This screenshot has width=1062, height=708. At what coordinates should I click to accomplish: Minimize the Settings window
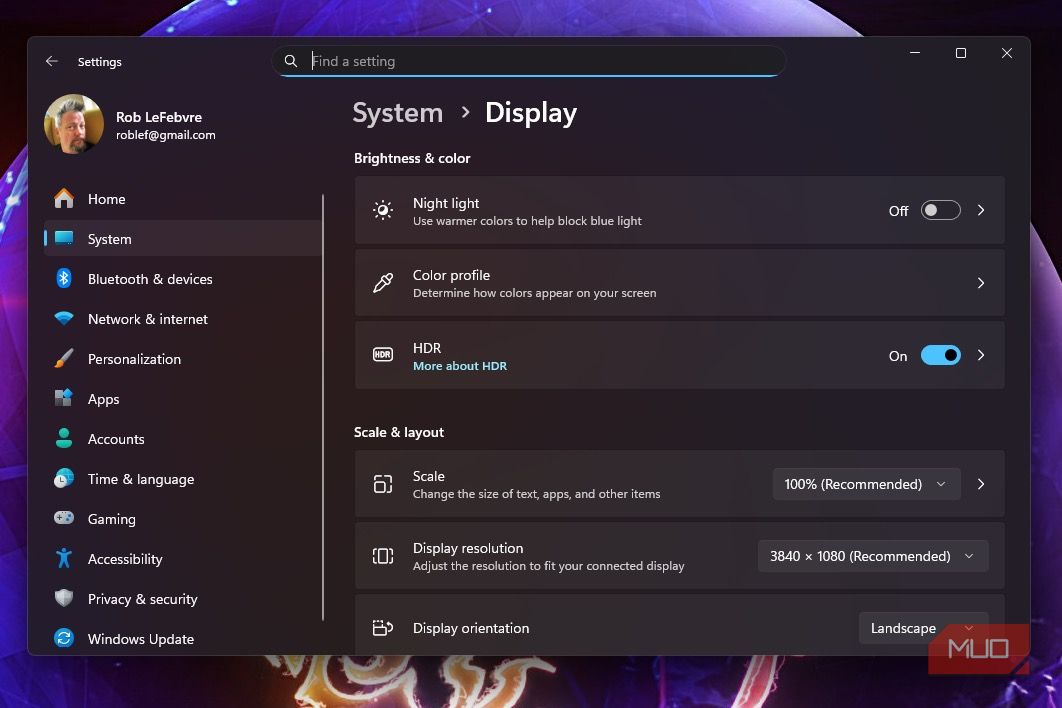[x=915, y=53]
